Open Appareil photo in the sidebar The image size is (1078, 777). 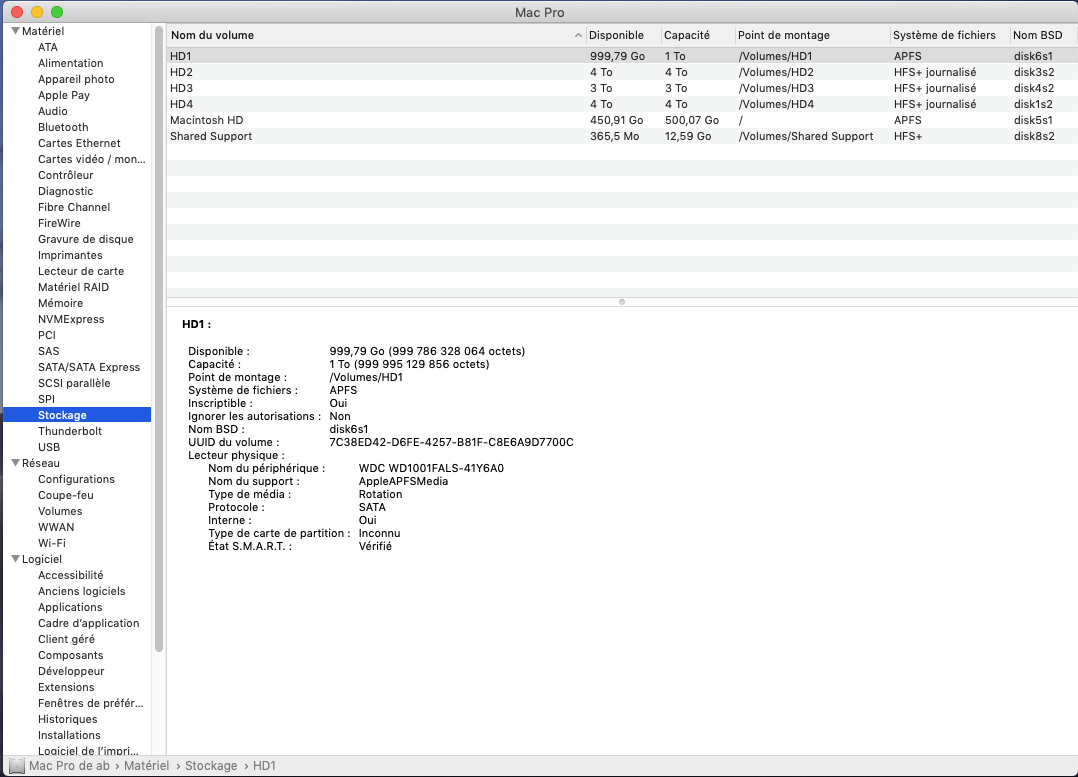76,79
